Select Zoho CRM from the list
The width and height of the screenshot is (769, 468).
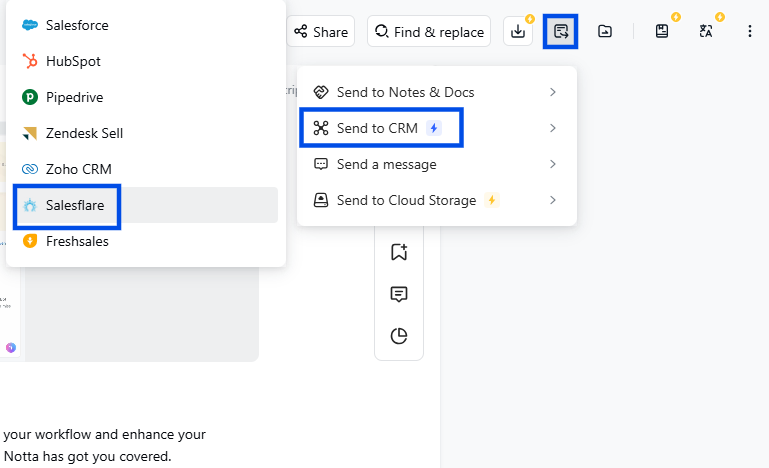tap(146, 169)
